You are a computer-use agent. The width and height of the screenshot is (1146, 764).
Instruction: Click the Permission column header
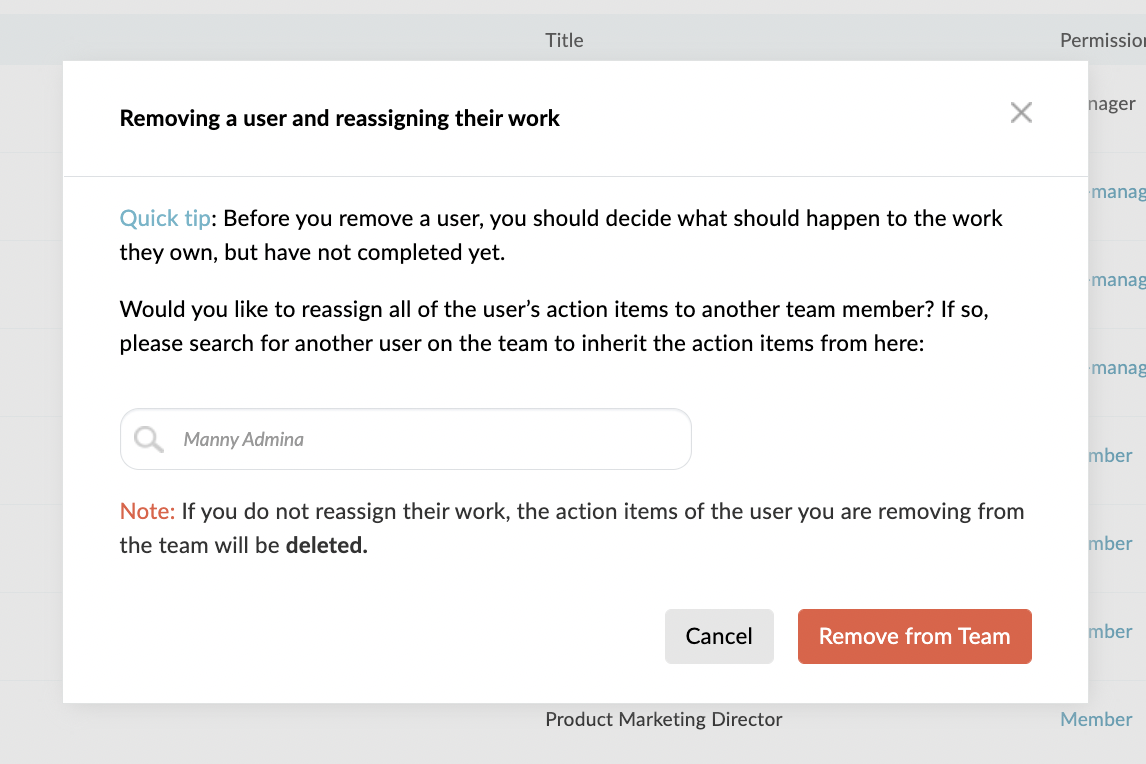tap(1102, 40)
